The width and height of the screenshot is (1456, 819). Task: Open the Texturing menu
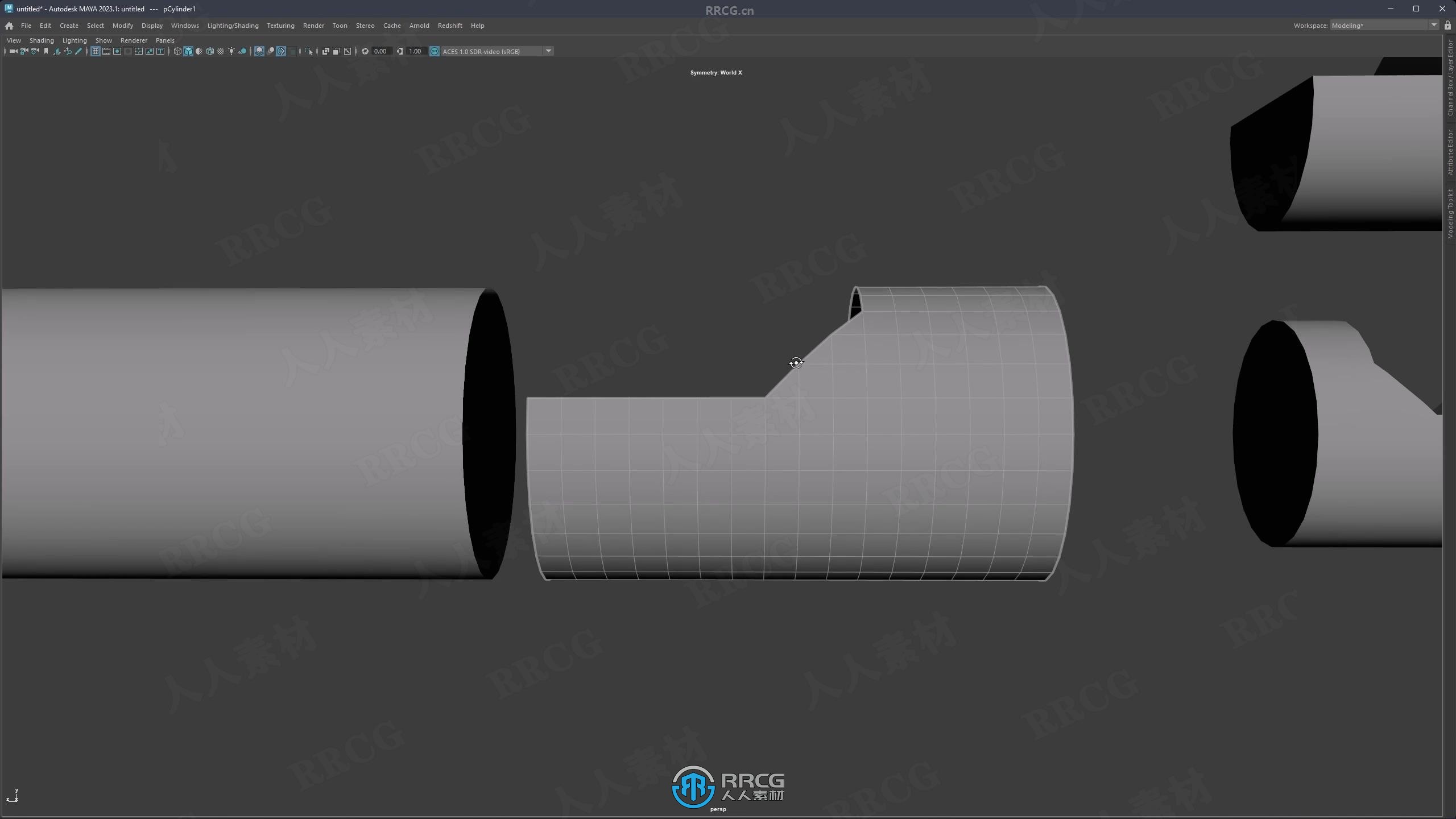[280, 26]
